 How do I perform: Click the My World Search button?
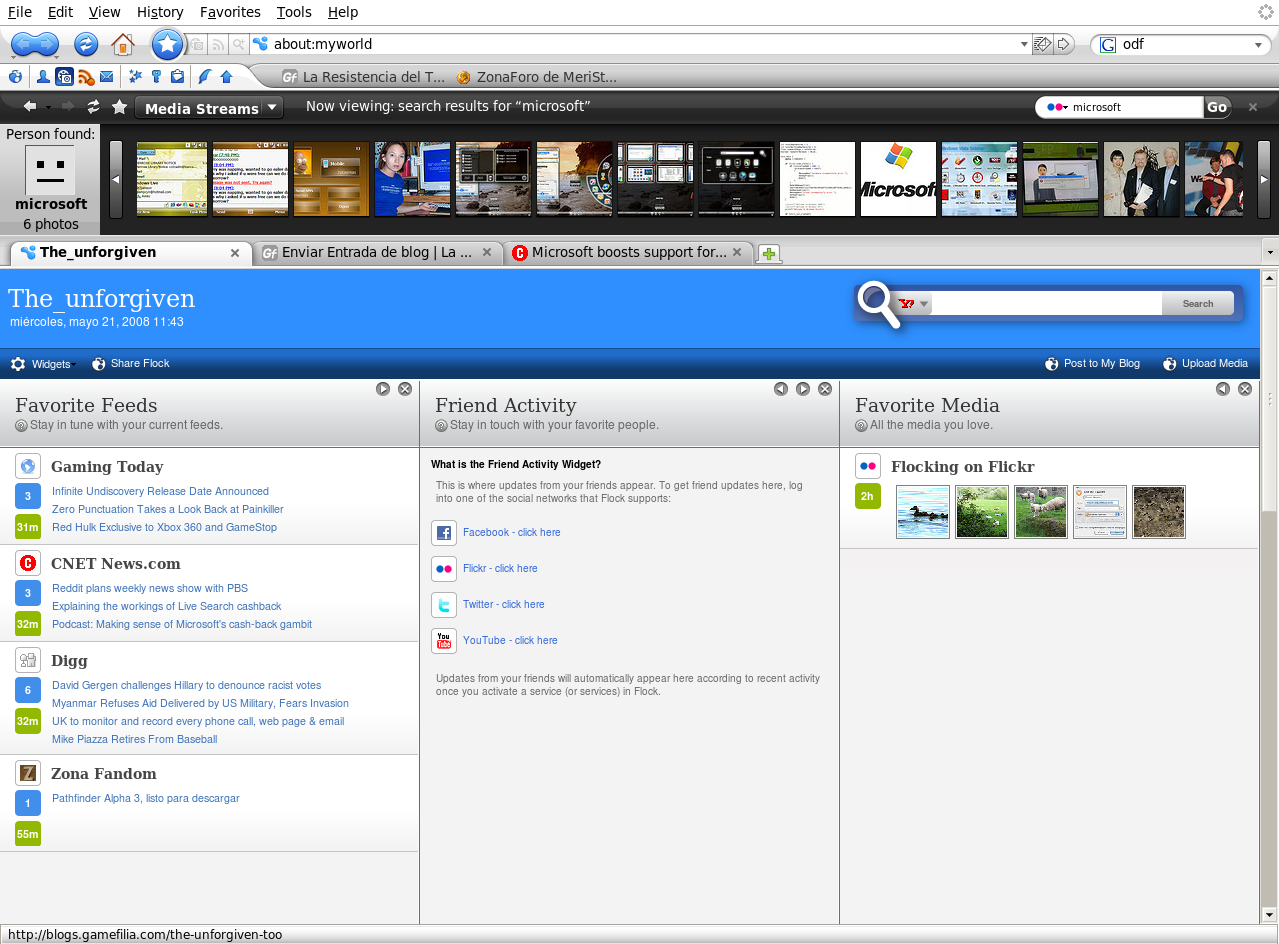[1198, 304]
